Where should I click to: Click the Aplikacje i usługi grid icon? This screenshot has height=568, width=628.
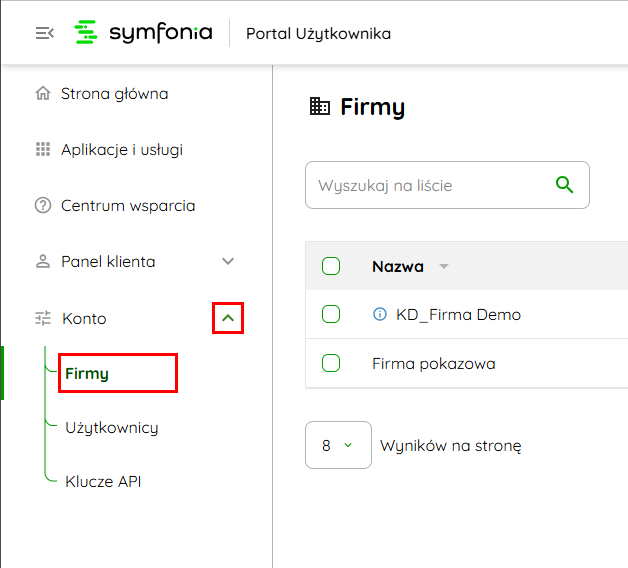point(43,150)
